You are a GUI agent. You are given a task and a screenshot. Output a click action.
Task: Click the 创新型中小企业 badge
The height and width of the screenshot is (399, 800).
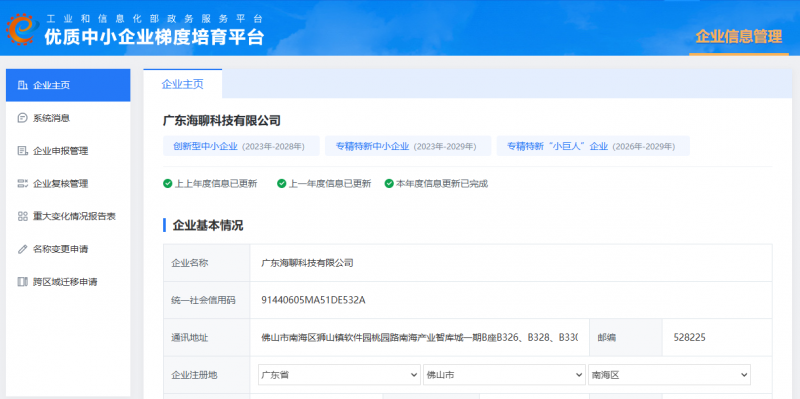click(x=241, y=146)
